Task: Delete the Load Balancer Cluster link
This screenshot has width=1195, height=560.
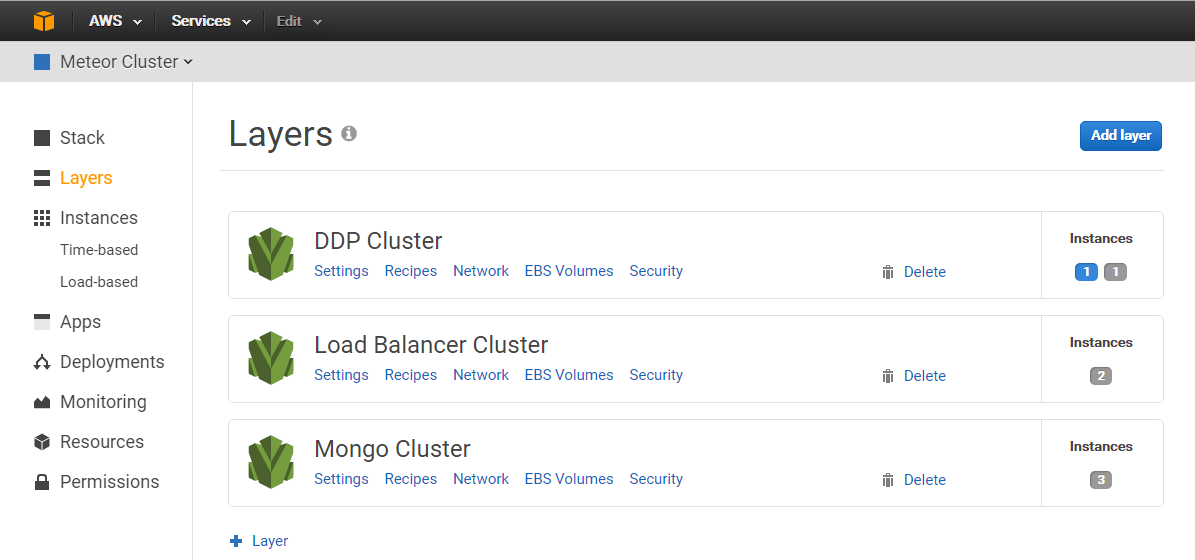Action: pyautogui.click(x=924, y=376)
